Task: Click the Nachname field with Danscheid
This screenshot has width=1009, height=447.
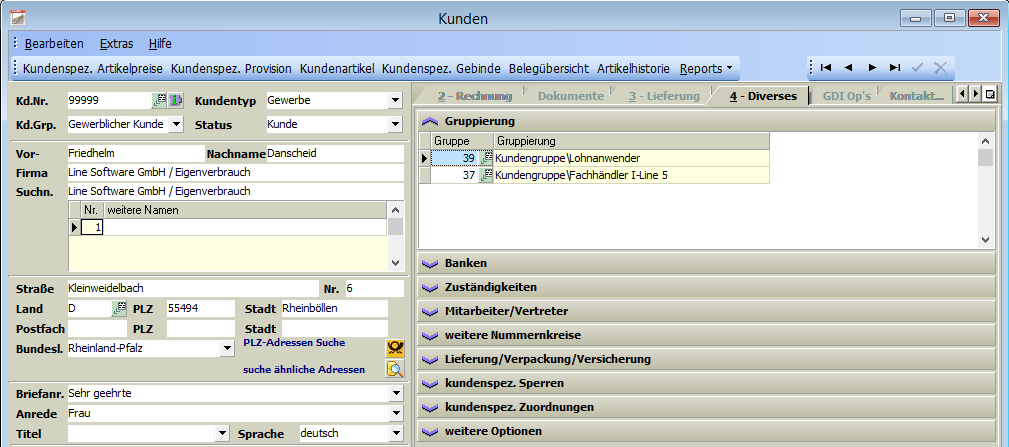Action: click(335, 154)
